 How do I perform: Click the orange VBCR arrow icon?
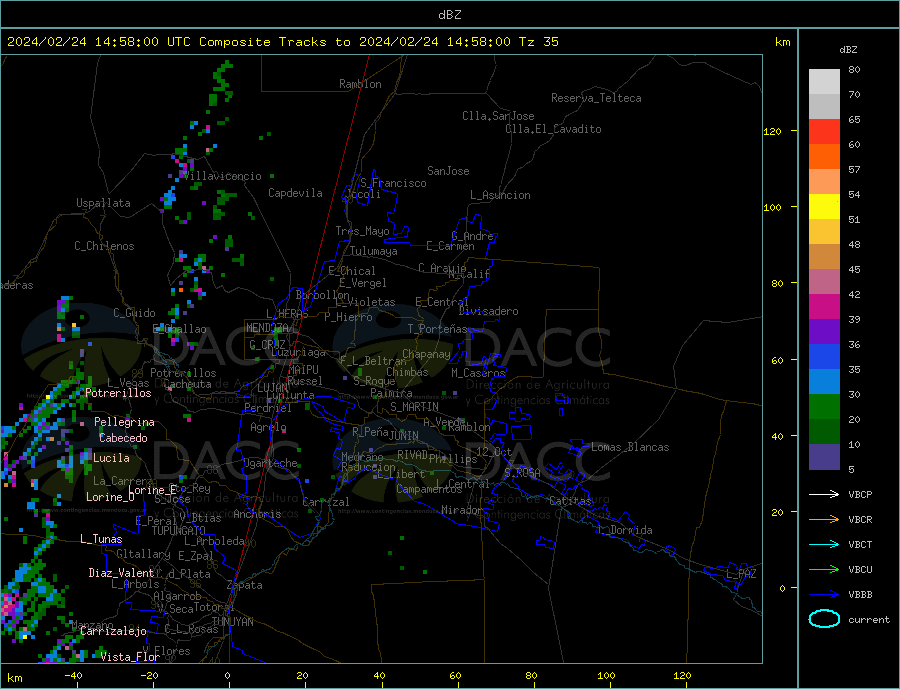(824, 520)
